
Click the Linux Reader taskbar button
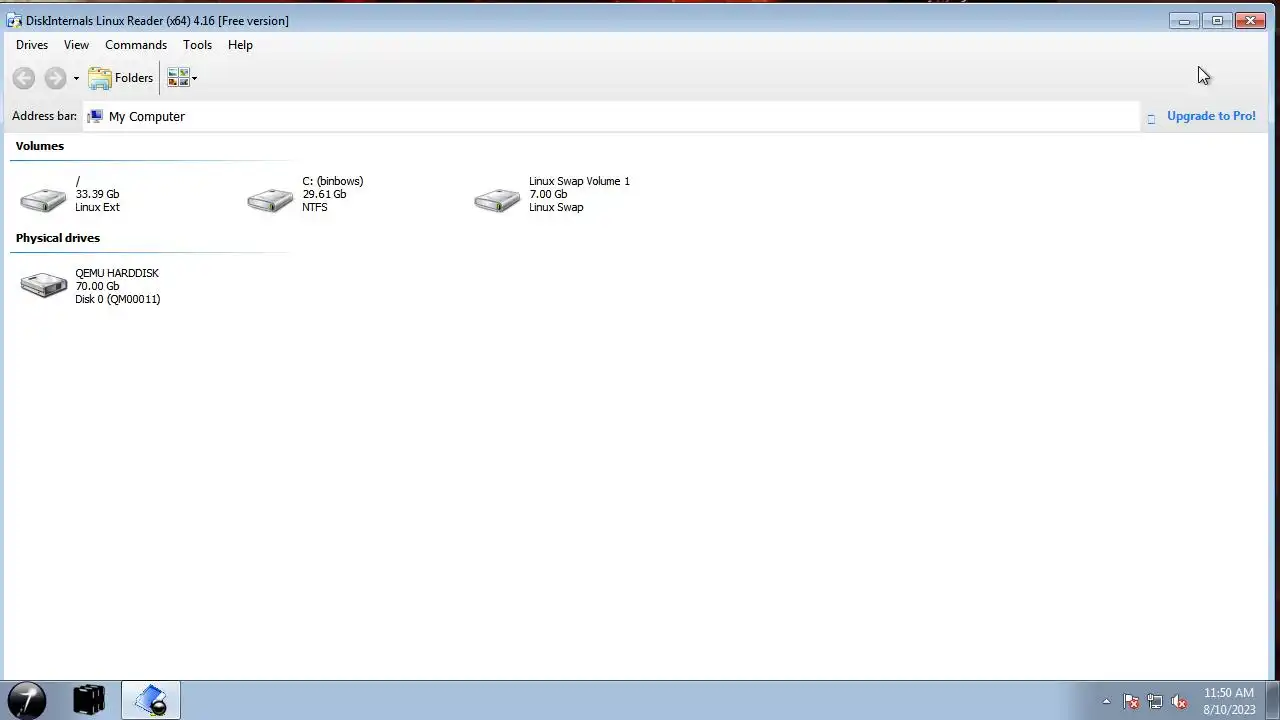[151, 700]
